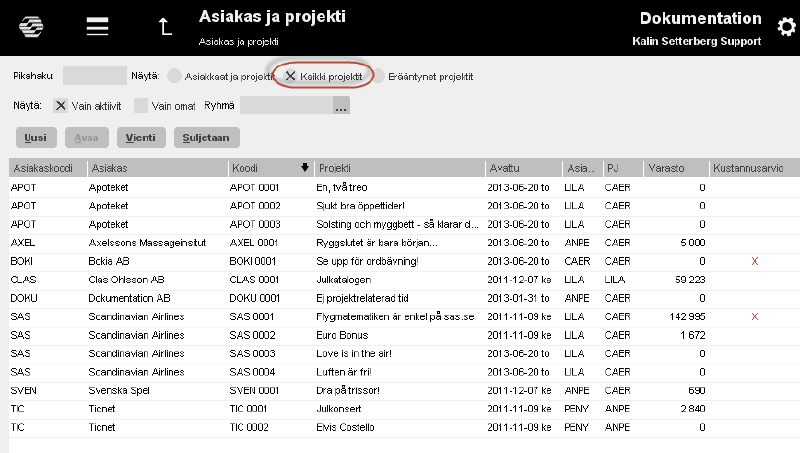Viewport: 800px width, 453px height.
Task: Check the Vain omat checkbox
Action: click(140, 106)
